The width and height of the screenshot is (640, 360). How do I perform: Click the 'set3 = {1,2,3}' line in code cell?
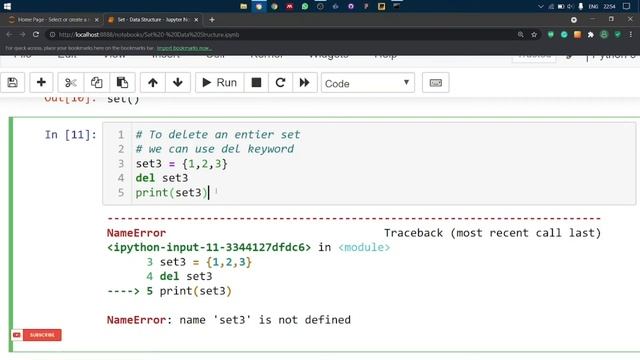pyautogui.click(x=182, y=164)
